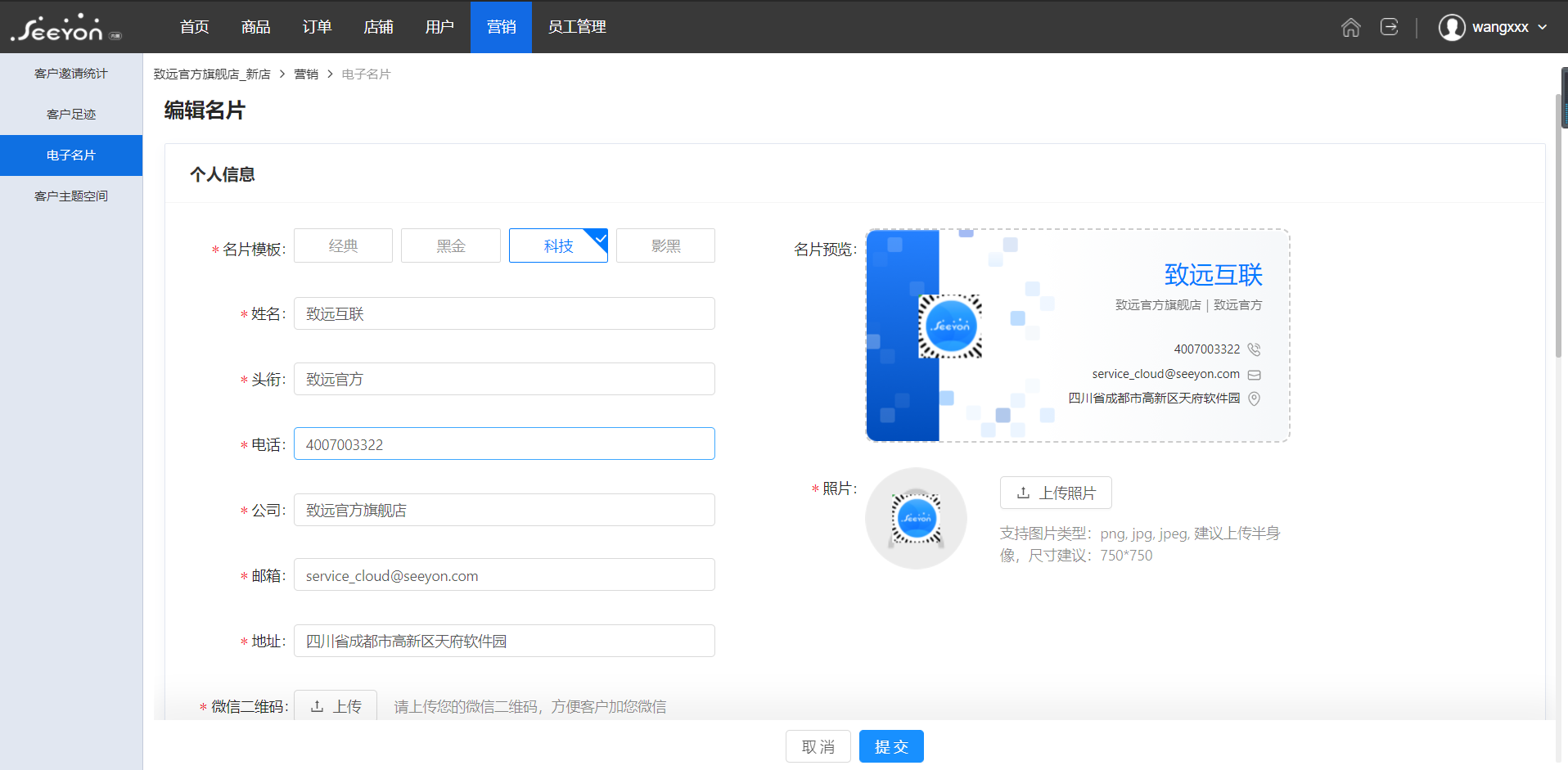Select the 影黑 card template

(665, 245)
